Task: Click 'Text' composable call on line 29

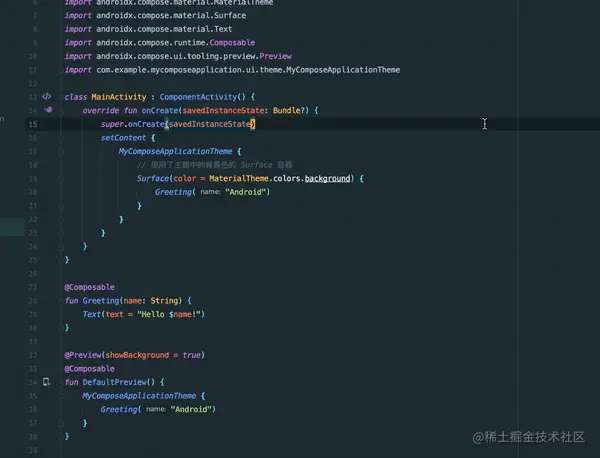Action: pyautogui.click(x=91, y=315)
